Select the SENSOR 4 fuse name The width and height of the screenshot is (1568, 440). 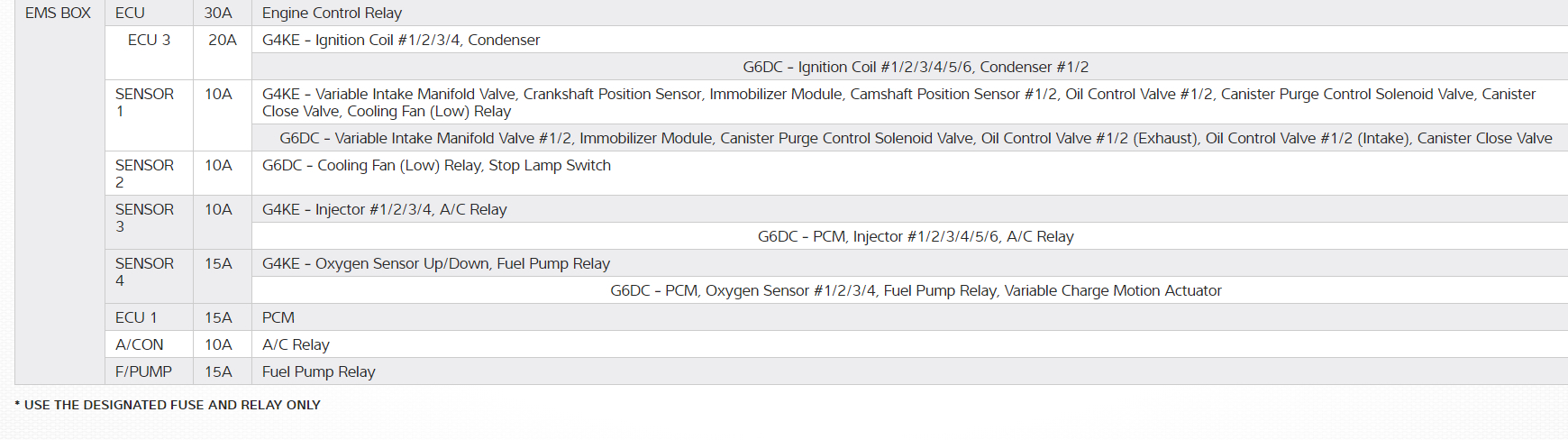tap(144, 272)
